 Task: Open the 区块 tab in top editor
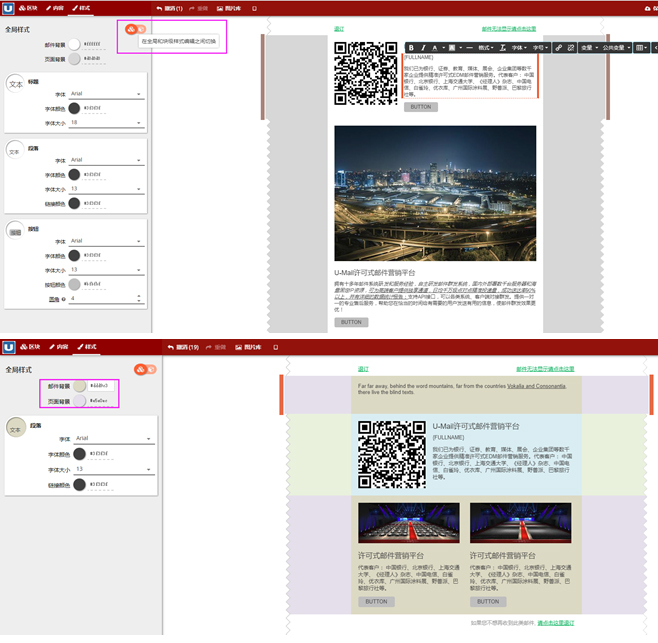pos(29,8)
